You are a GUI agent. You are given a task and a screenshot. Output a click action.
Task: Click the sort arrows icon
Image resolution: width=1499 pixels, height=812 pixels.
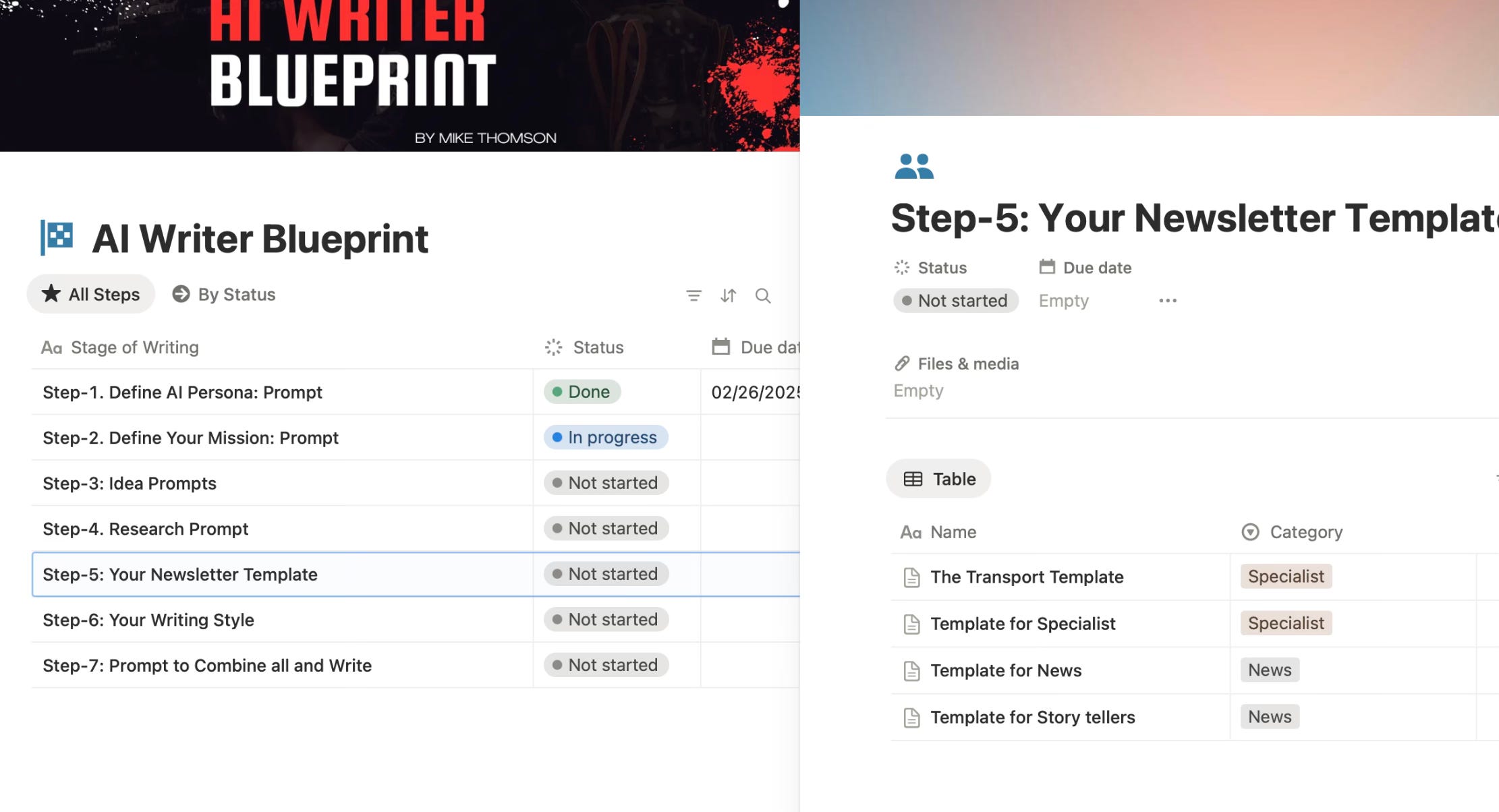click(x=728, y=295)
